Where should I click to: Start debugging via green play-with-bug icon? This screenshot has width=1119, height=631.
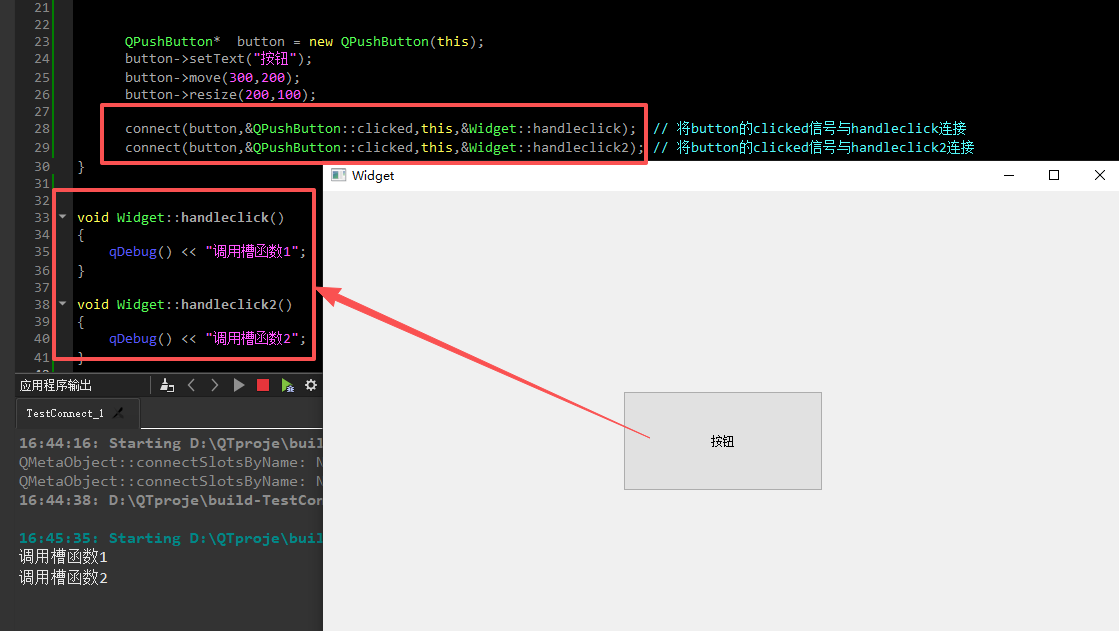pos(287,385)
